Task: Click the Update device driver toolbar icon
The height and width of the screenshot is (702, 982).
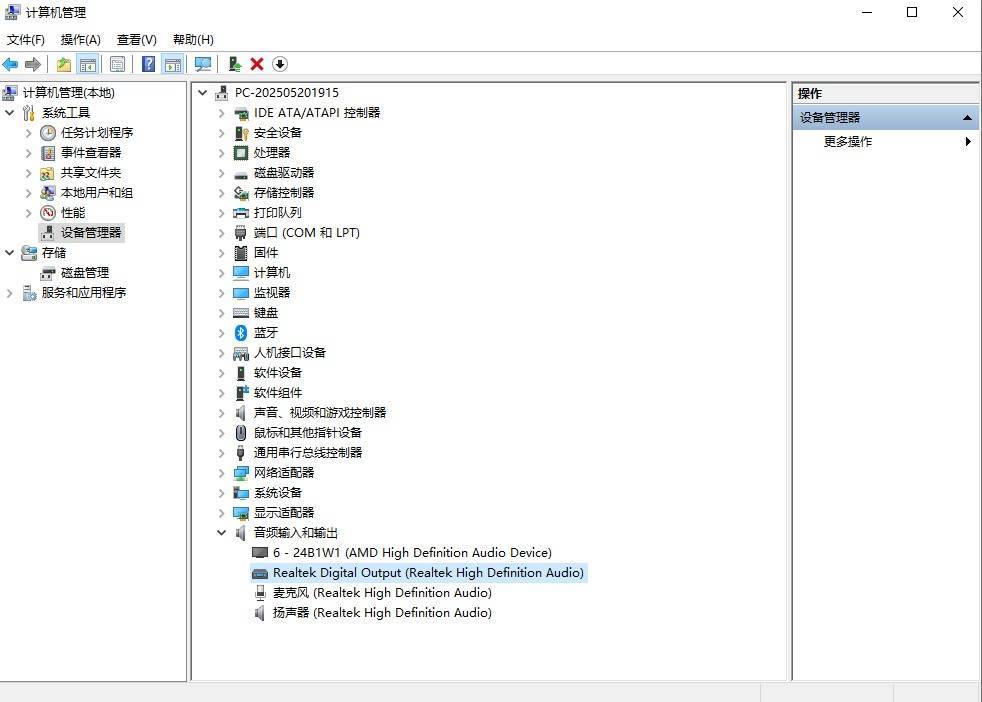Action: pyautogui.click(x=235, y=64)
